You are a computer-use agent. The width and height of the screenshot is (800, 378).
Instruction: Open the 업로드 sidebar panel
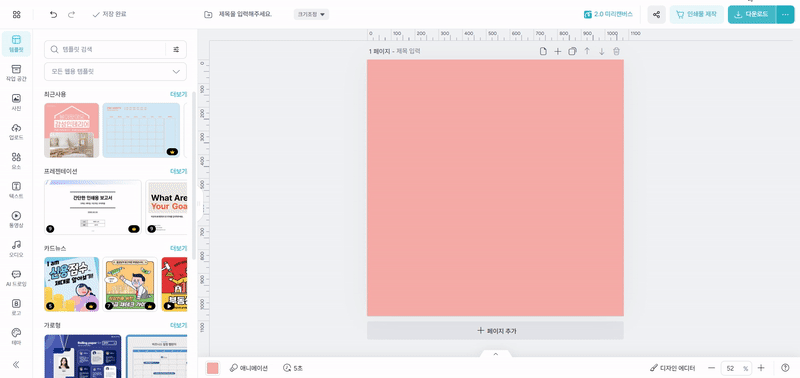[16, 132]
